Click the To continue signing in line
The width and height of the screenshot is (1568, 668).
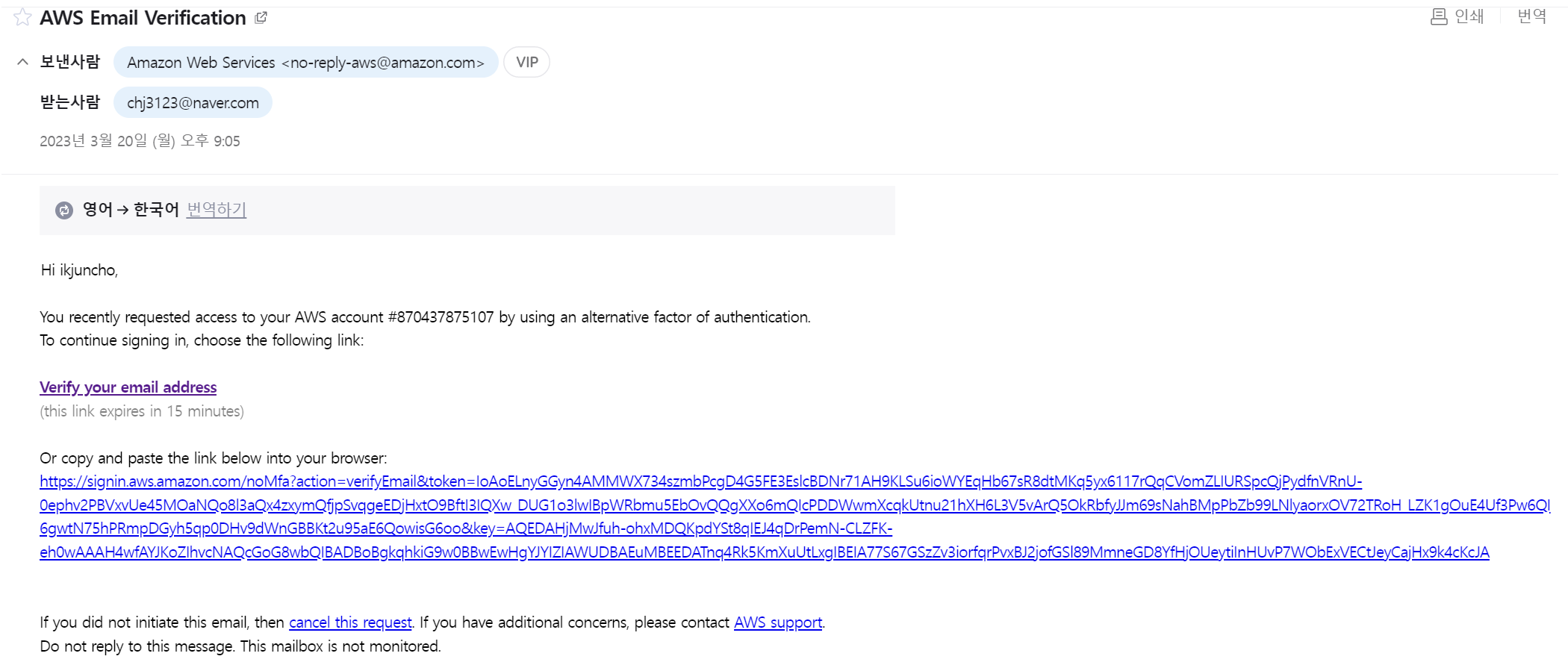[x=202, y=340]
